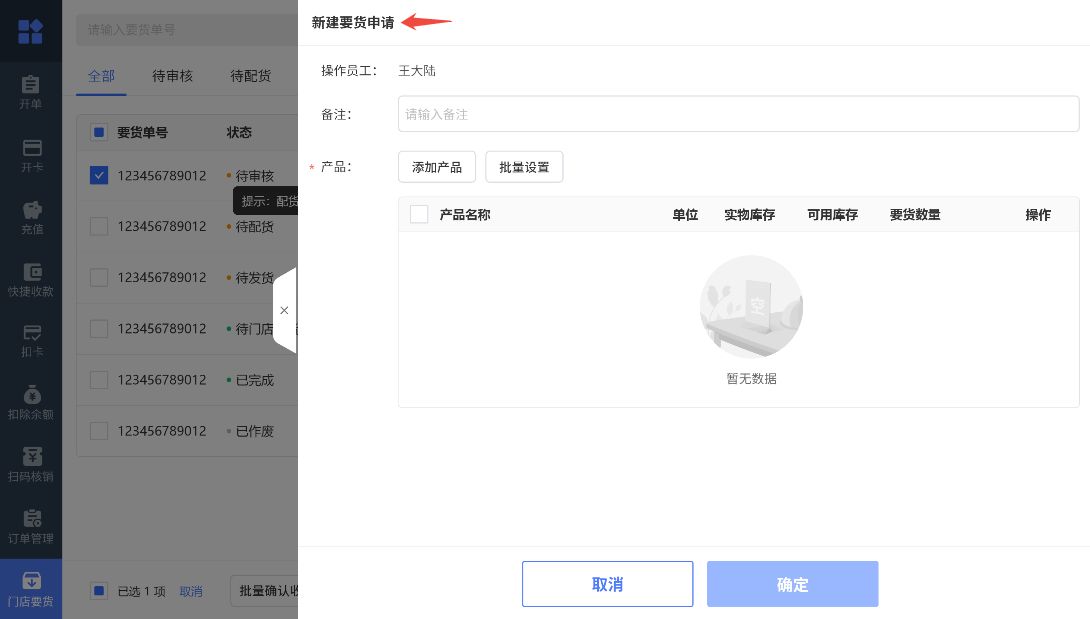
Task: Switch to the 待审核 tab
Action: [x=172, y=76]
